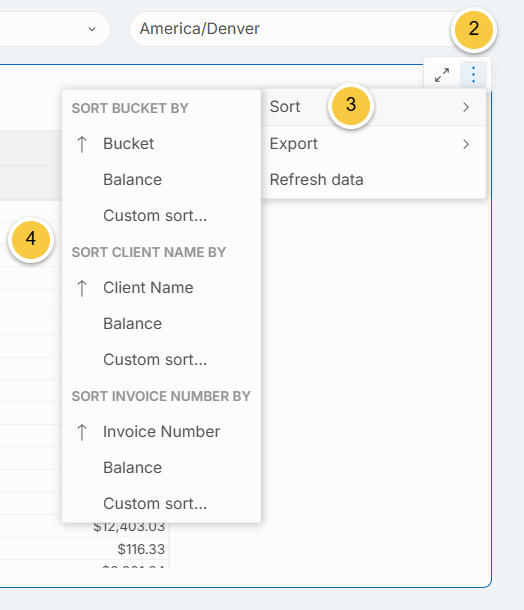Click ascending arrow next to Client Name
This screenshot has height=610, width=524.
(x=82, y=288)
